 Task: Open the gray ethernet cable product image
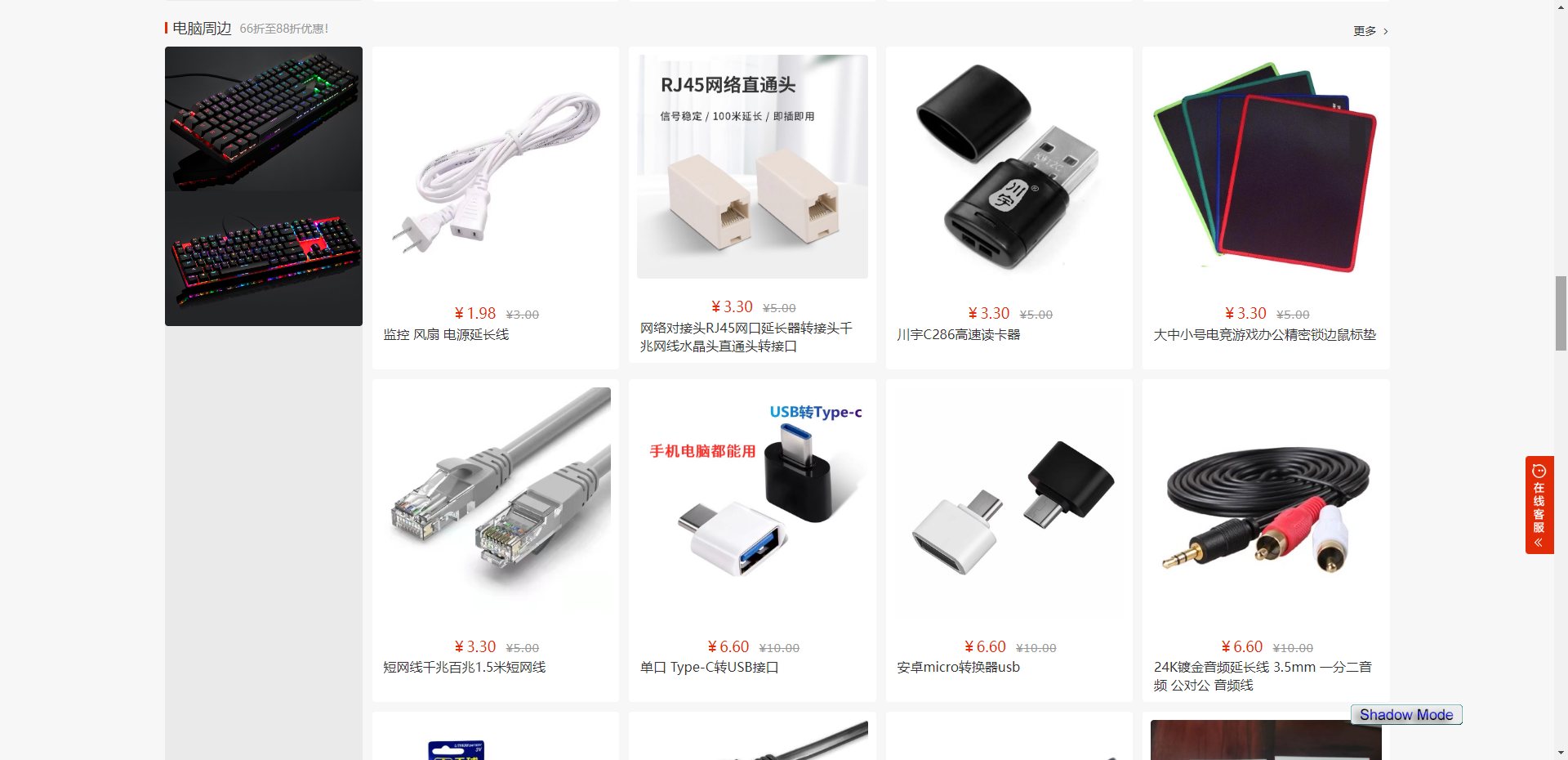pos(496,503)
